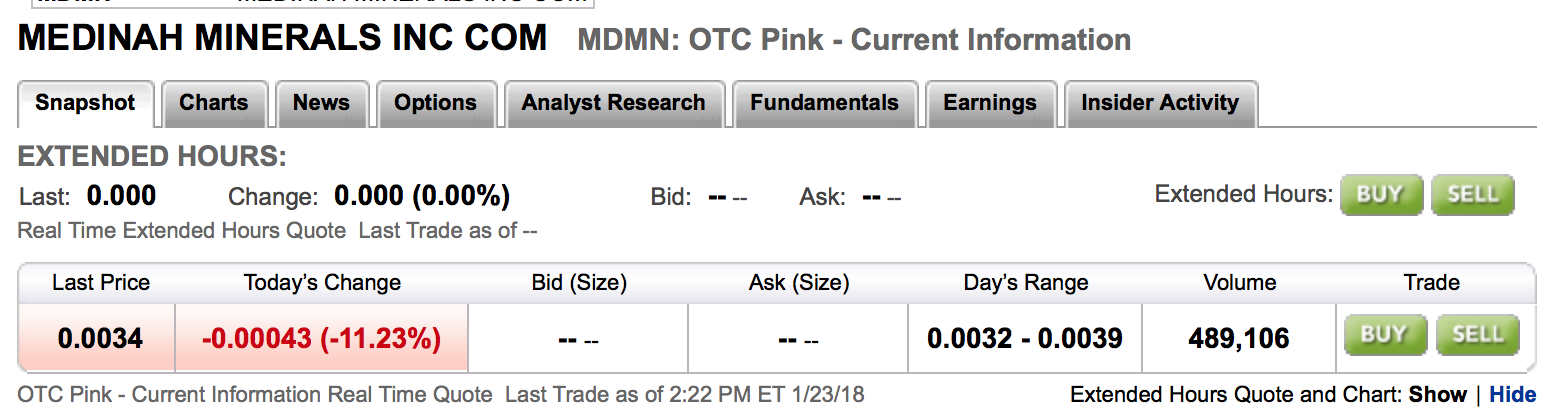Screen dimensions: 1562x414
Task: Click the Extended Hours change value 0.000 (0.00%)
Action: click(x=422, y=196)
